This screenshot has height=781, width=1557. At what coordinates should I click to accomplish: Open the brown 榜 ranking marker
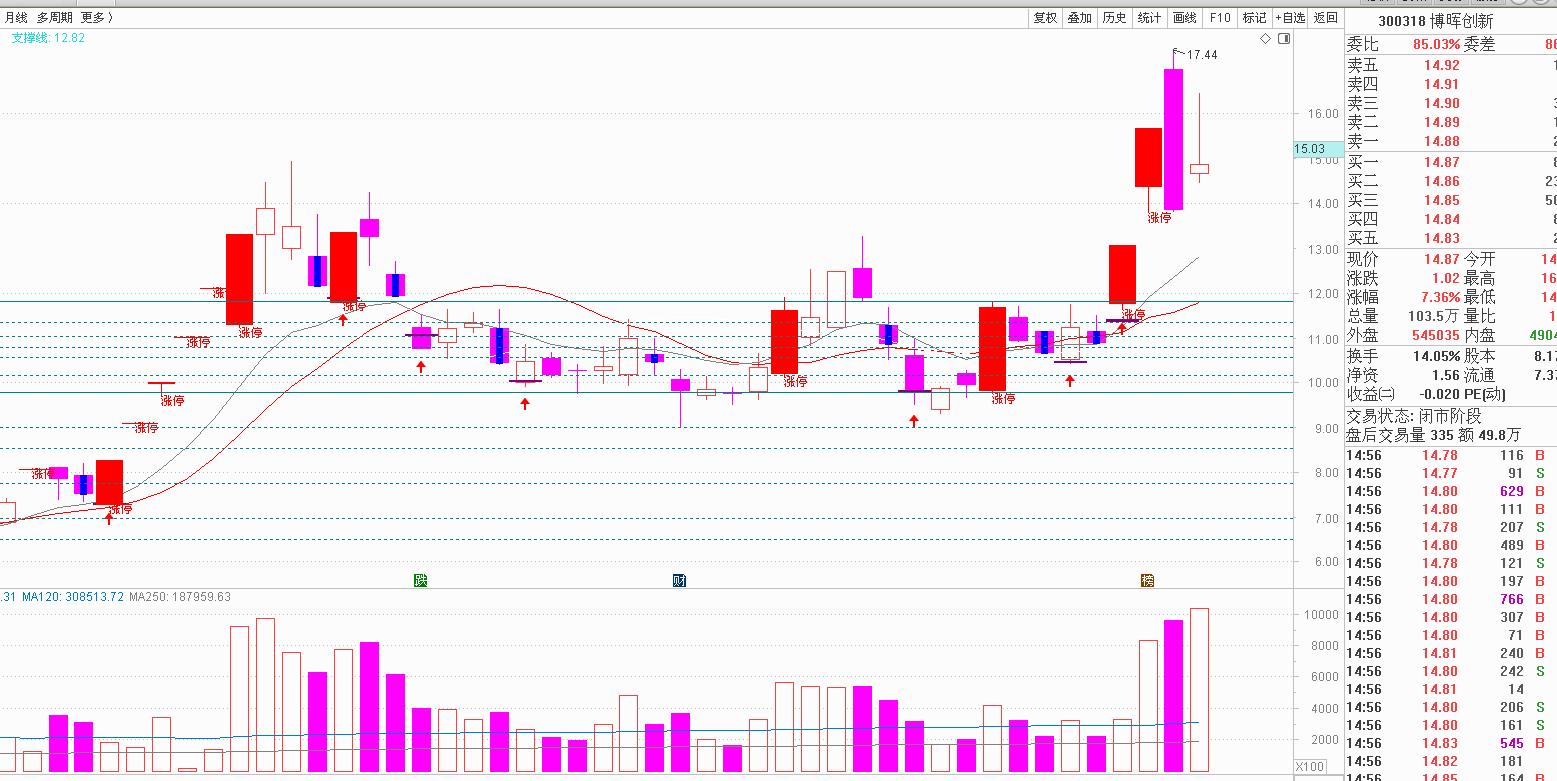1147,580
